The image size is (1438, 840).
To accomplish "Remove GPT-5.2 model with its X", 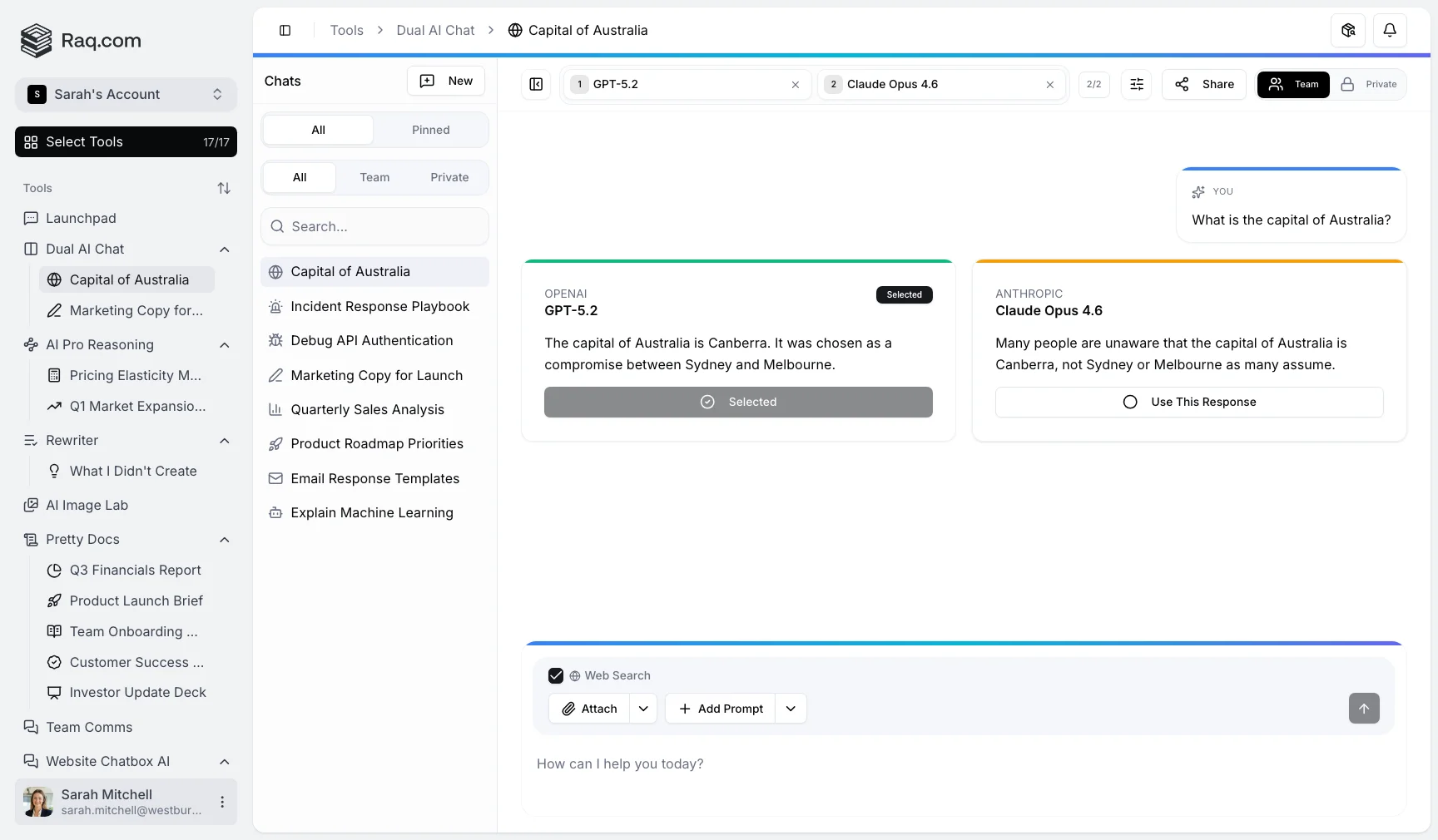I will click(795, 85).
